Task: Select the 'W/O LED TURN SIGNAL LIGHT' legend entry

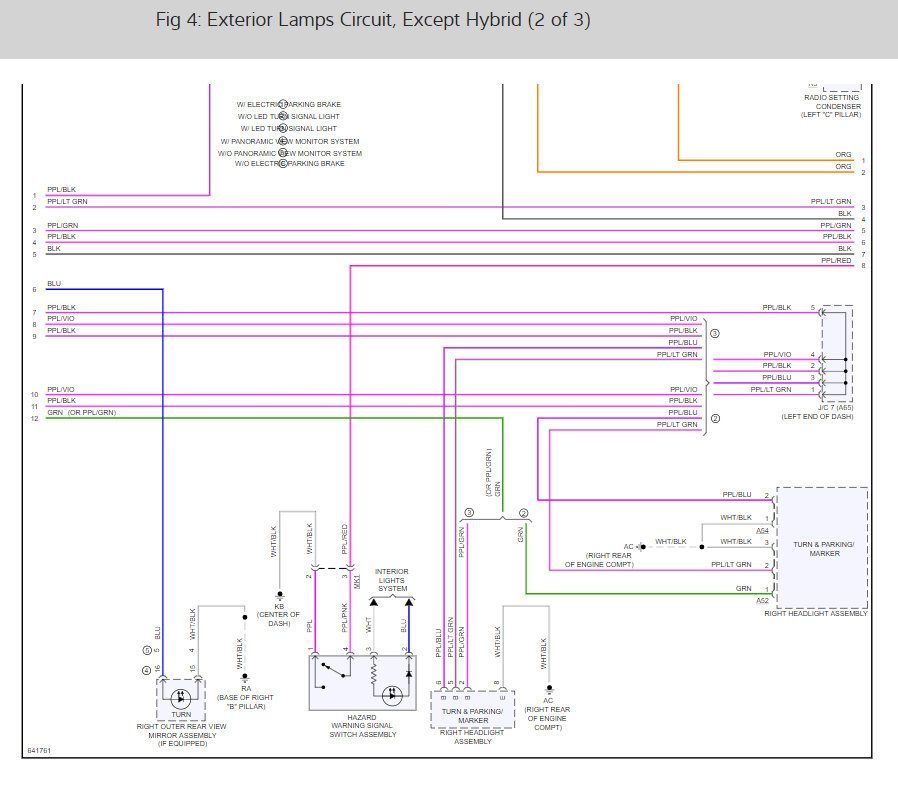Action: pos(289,116)
